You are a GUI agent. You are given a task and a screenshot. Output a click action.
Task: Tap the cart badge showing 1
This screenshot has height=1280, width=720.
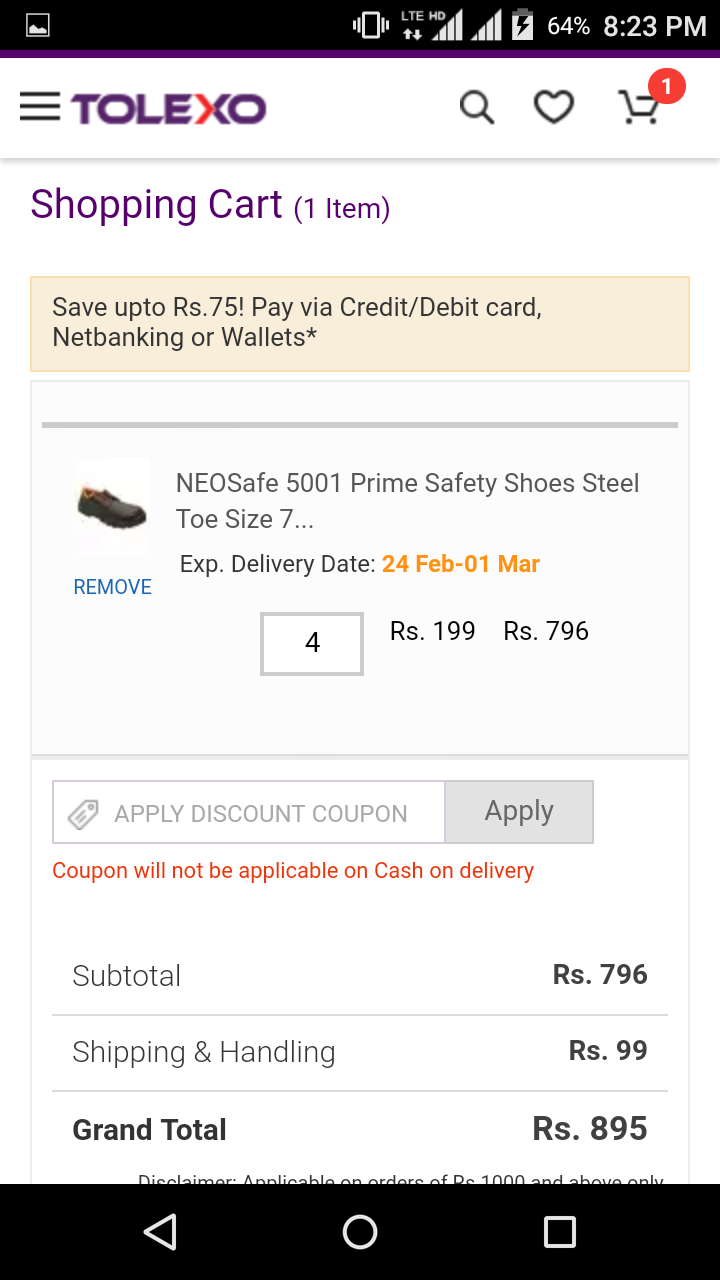point(667,86)
